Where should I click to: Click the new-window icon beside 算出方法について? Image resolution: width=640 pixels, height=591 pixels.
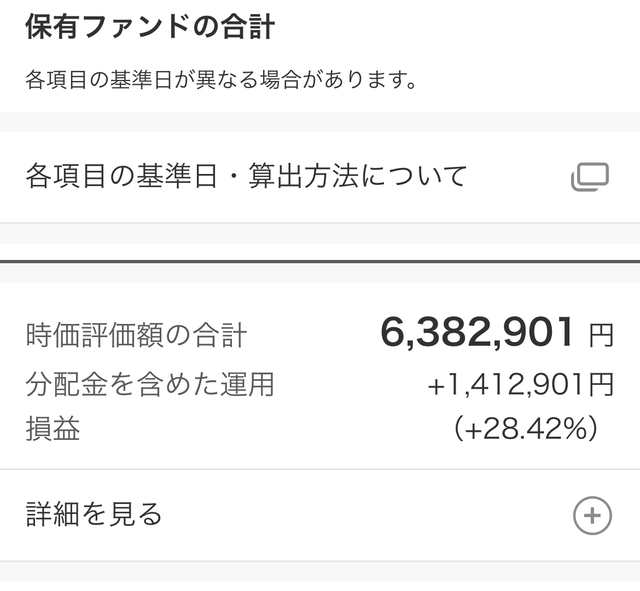click(590, 177)
